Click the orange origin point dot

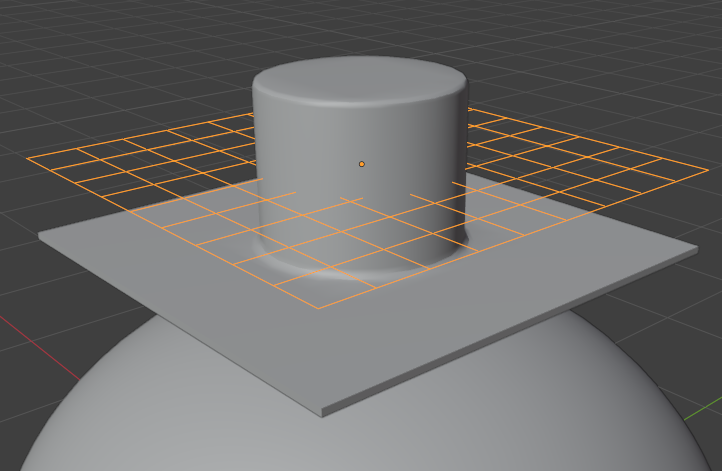pos(361,164)
